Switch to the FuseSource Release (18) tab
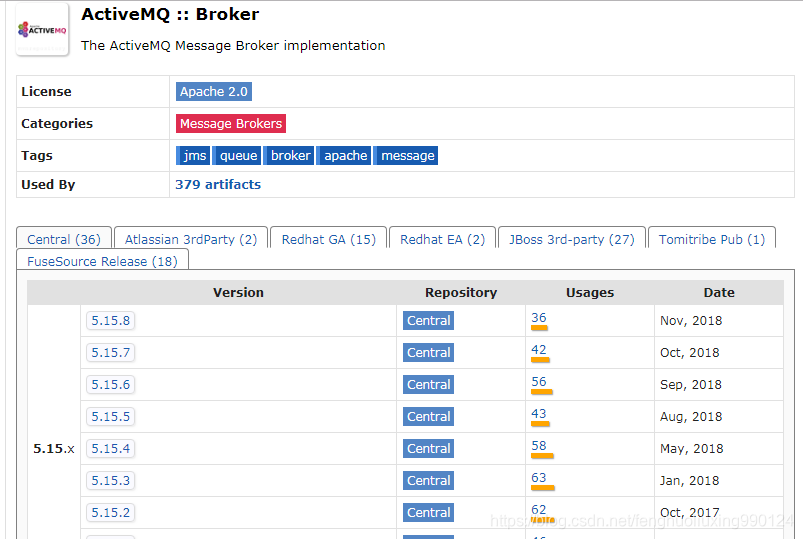Viewport: 803px width, 539px height. coord(102,261)
